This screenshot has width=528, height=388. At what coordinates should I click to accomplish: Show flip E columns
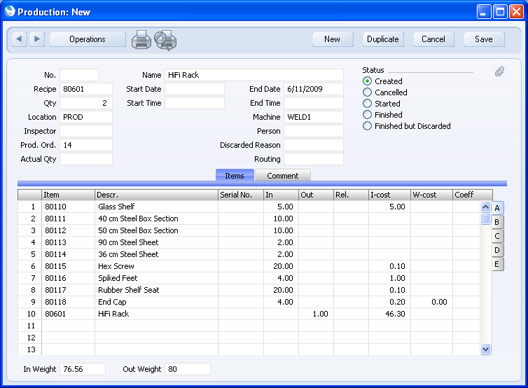pyautogui.click(x=497, y=264)
